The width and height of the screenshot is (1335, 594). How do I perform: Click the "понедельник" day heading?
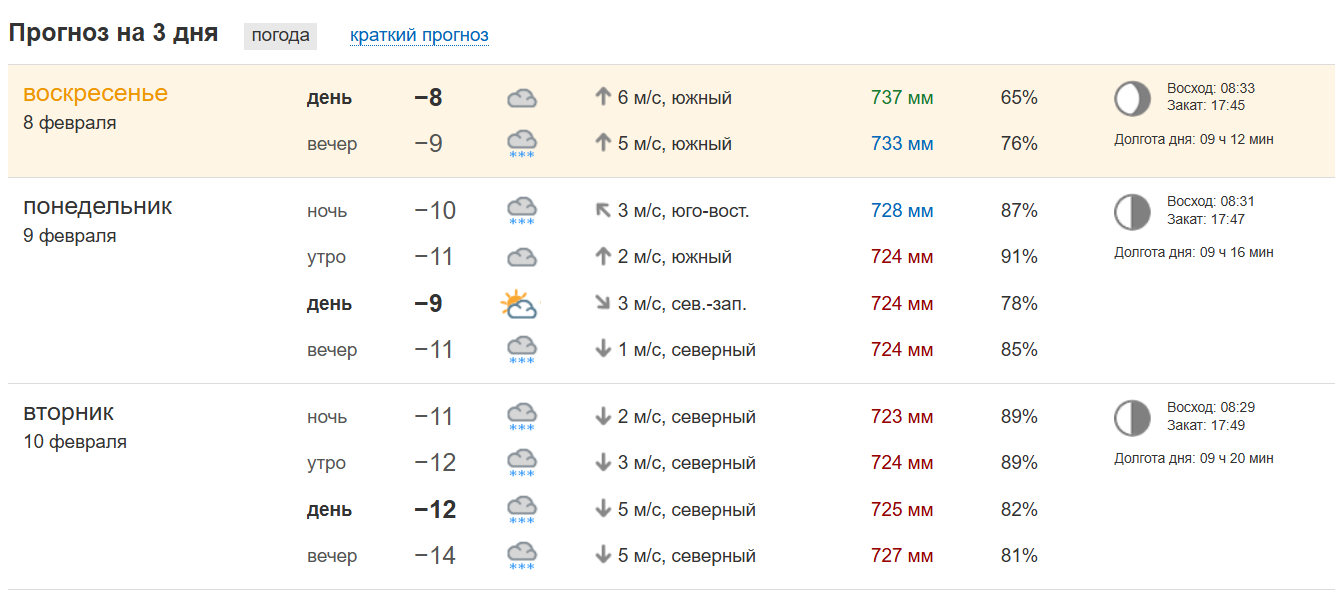coord(97,206)
